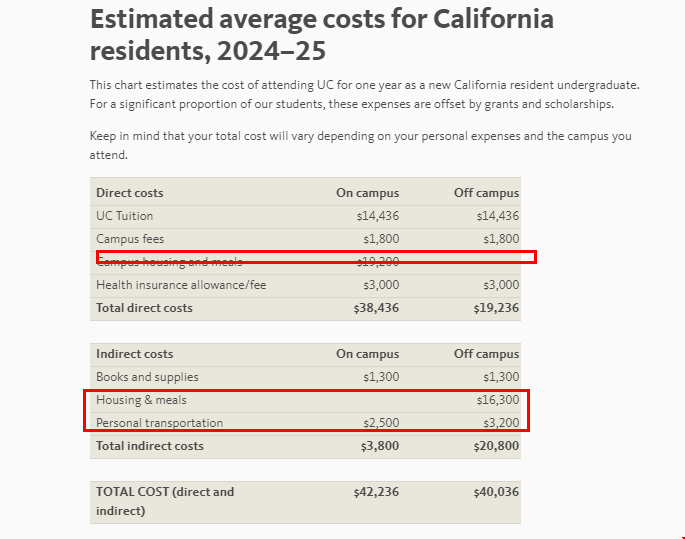Click the $2,500 on-campus transportation value

coord(381,423)
